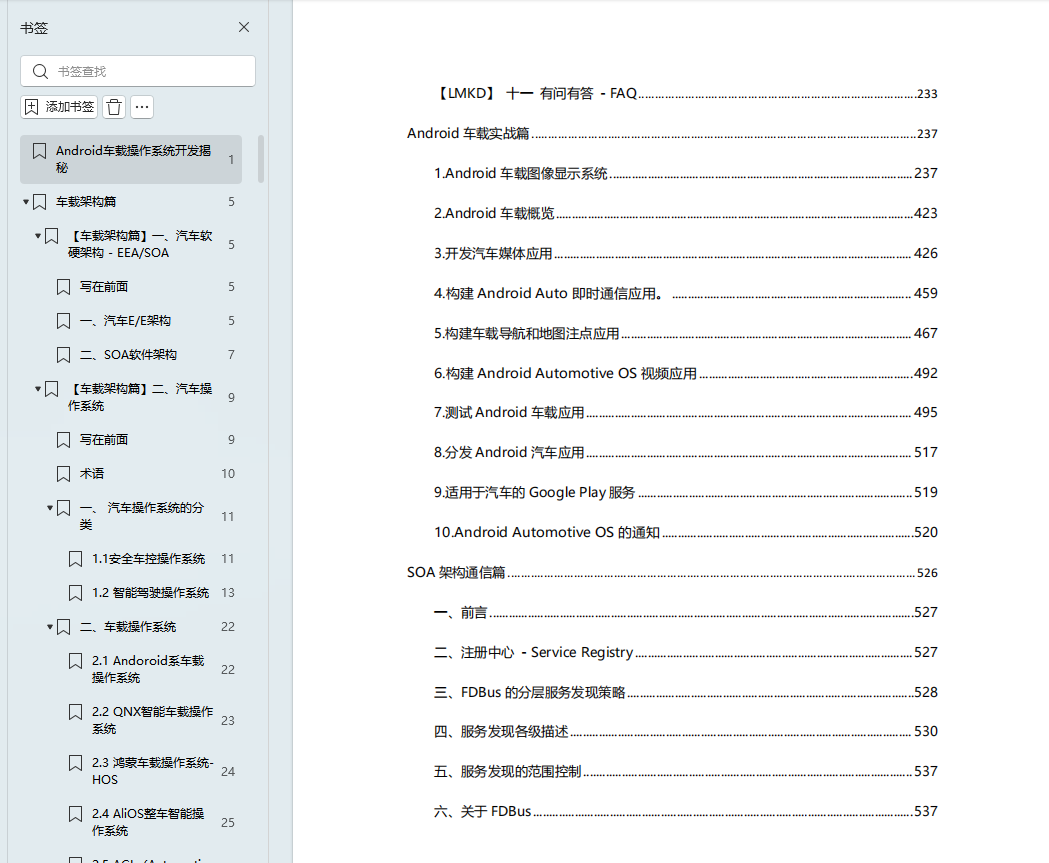Click TOC entry 10.Android Automotive OS 的通知
1049x863 pixels.
(686, 533)
